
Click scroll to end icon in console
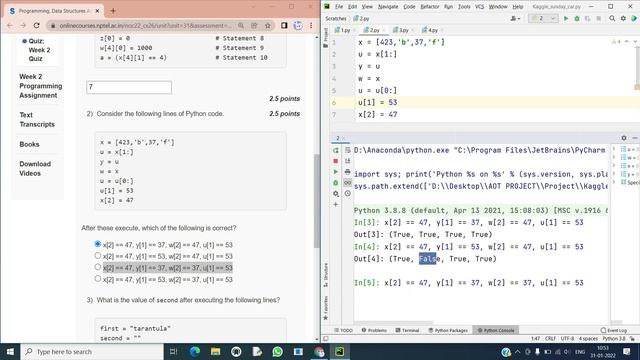[x=347, y=161]
